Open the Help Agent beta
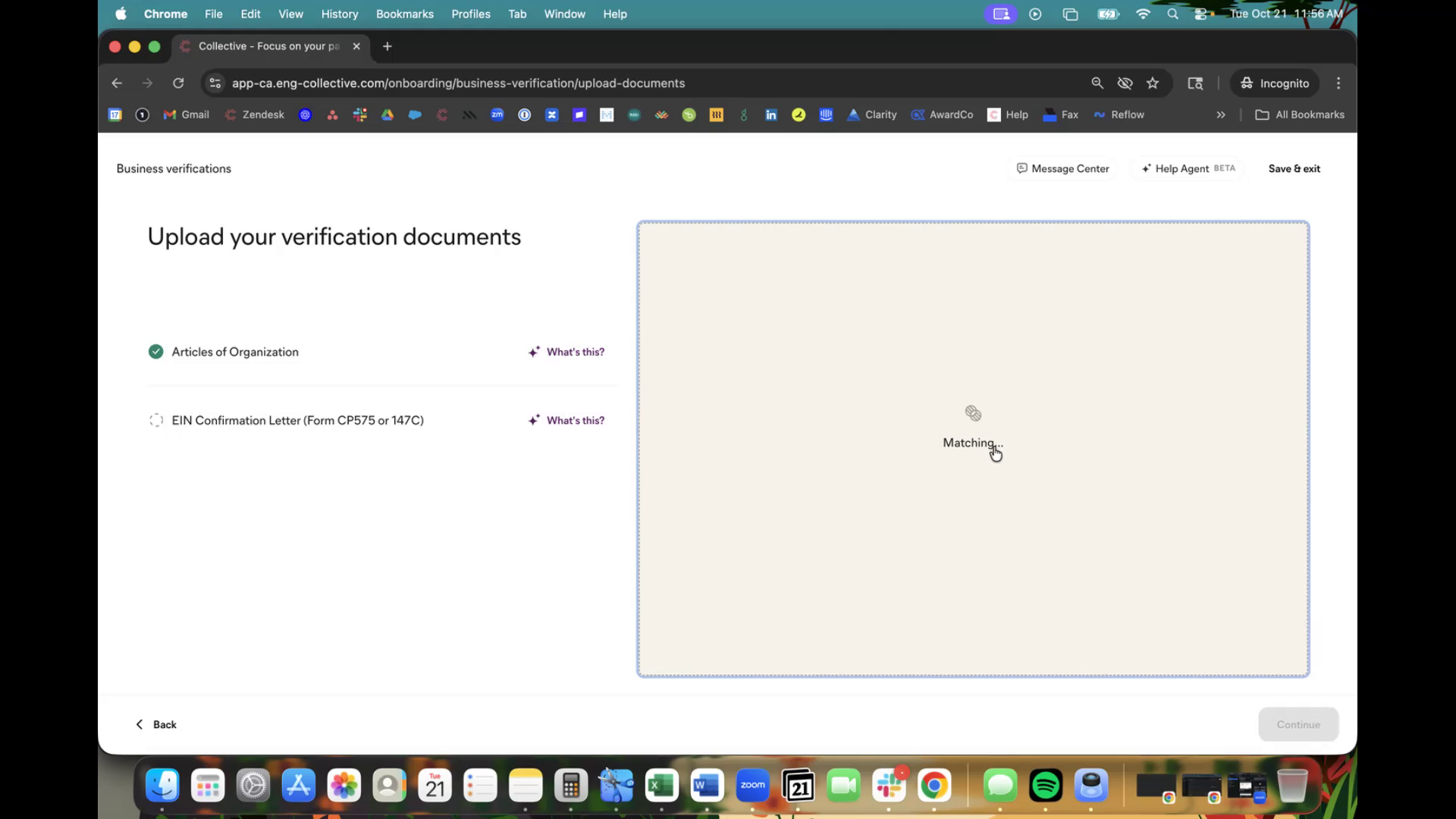 [x=1188, y=168]
